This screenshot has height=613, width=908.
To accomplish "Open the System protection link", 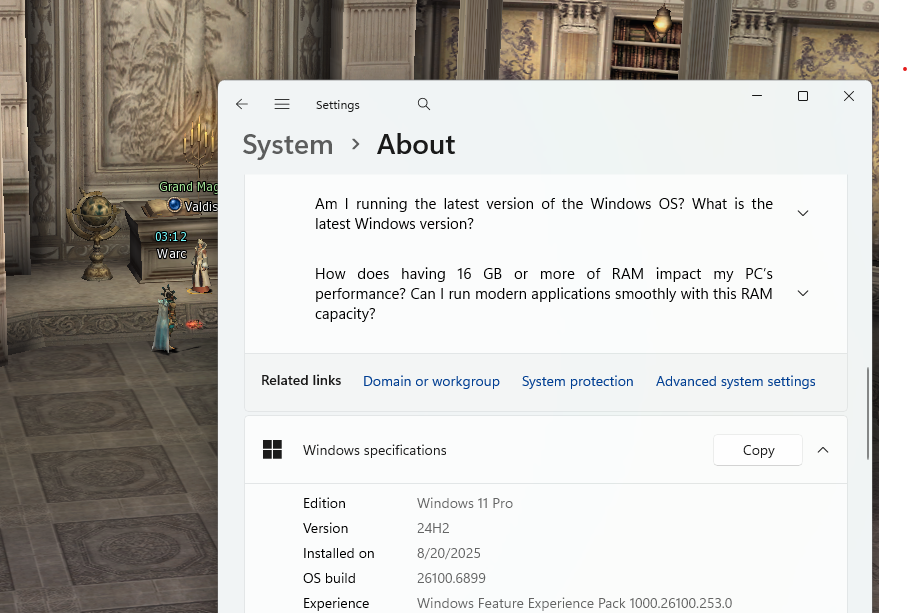I will (x=577, y=381).
